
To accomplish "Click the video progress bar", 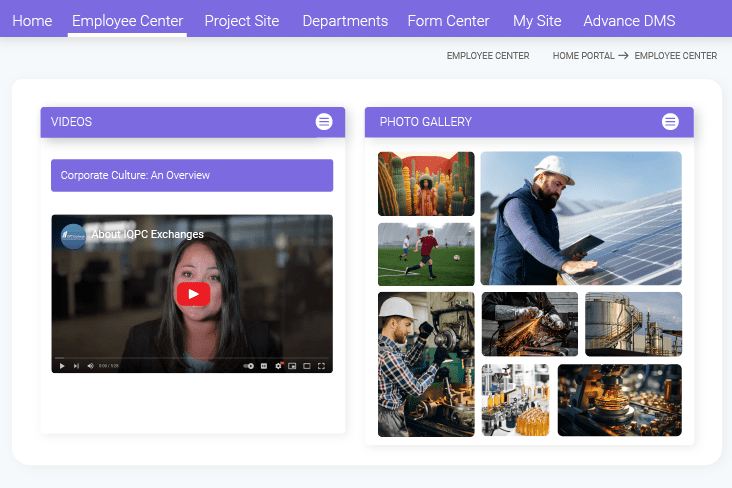I will (x=192, y=358).
